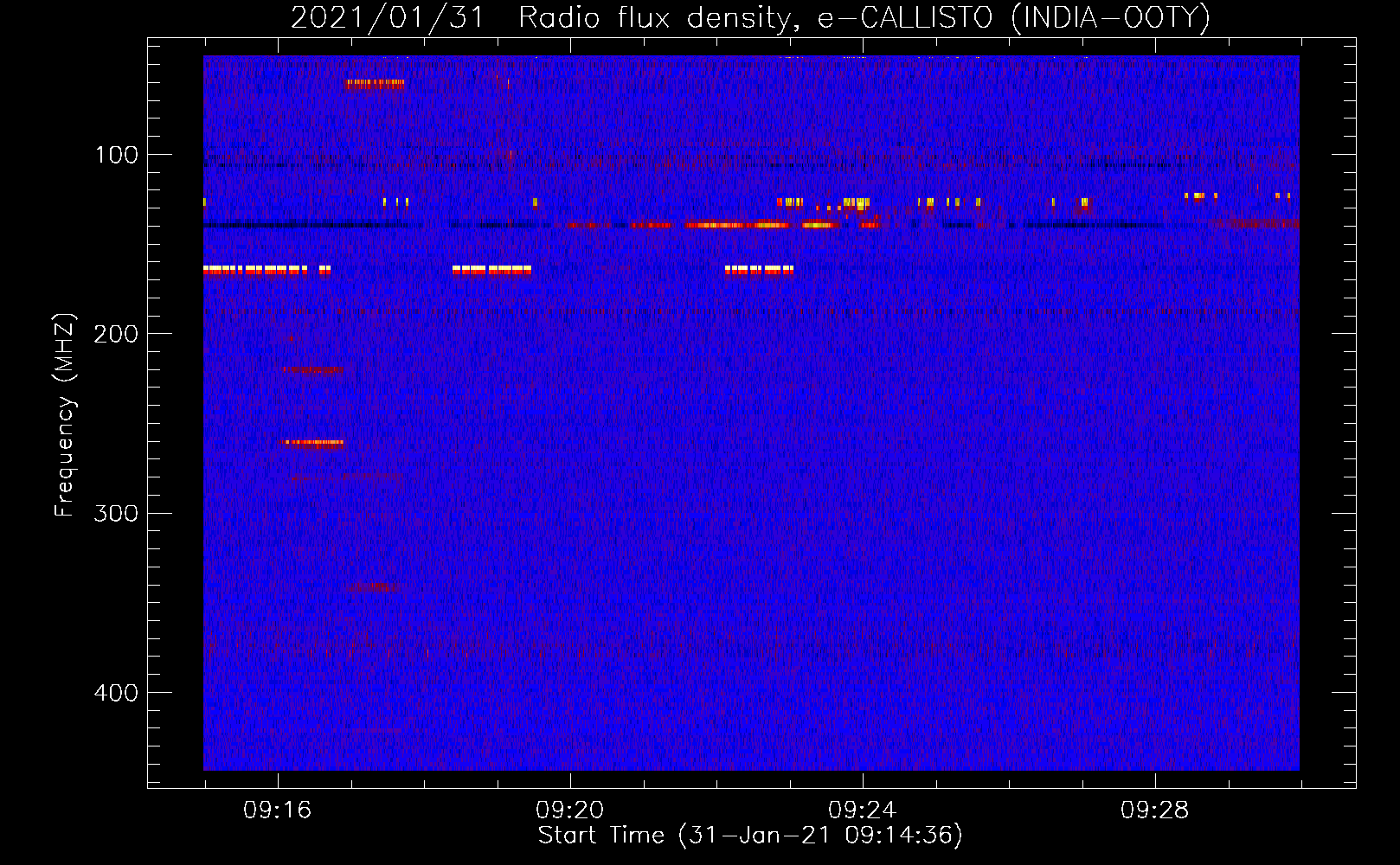1400x865 pixels.
Task: Click the Start Time axis label
Action: (750, 836)
